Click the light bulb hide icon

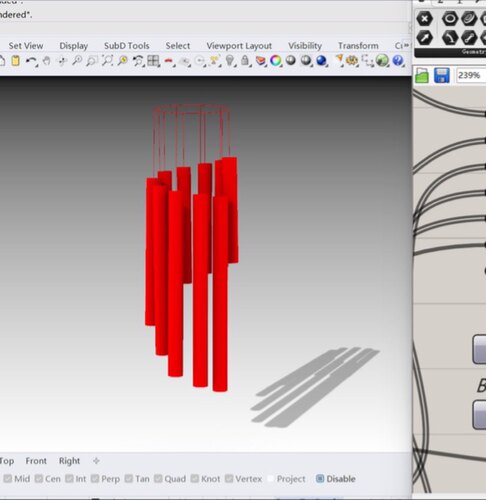[x=230, y=61]
